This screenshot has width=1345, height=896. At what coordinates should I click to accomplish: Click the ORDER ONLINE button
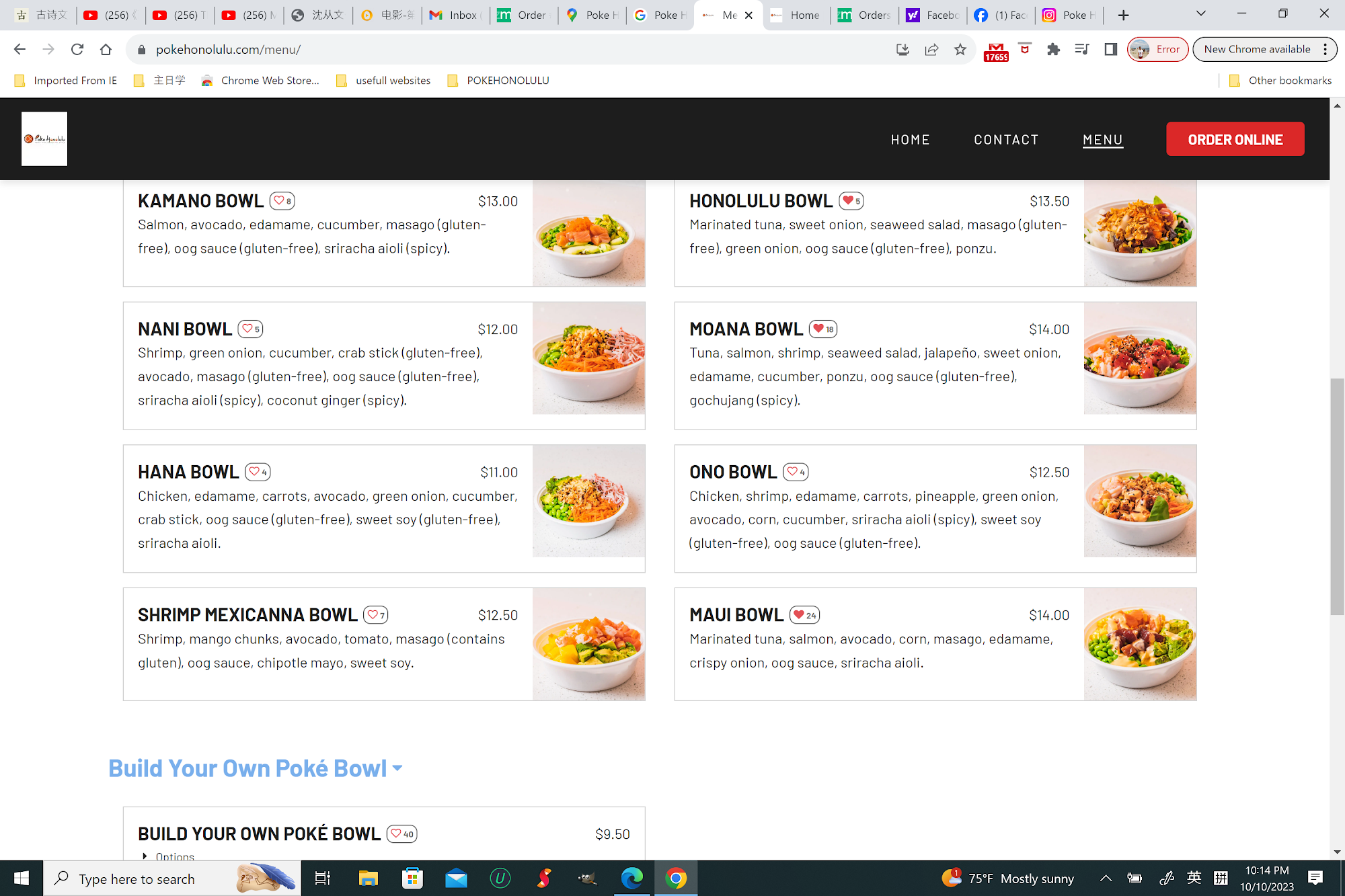pyautogui.click(x=1235, y=140)
